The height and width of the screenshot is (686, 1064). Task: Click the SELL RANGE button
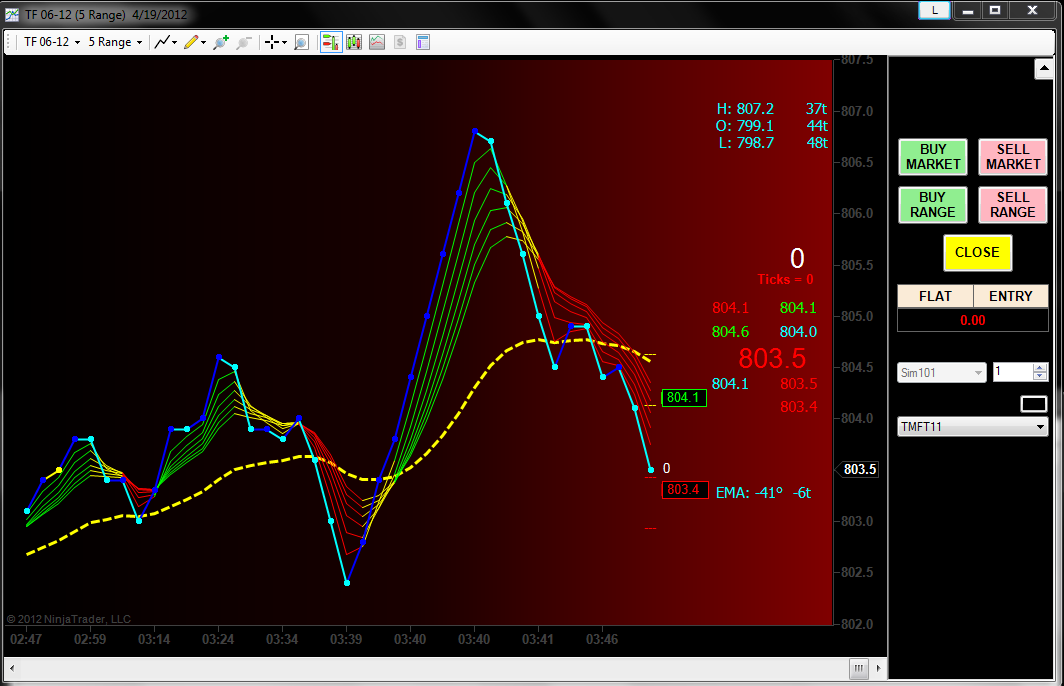click(1012, 205)
